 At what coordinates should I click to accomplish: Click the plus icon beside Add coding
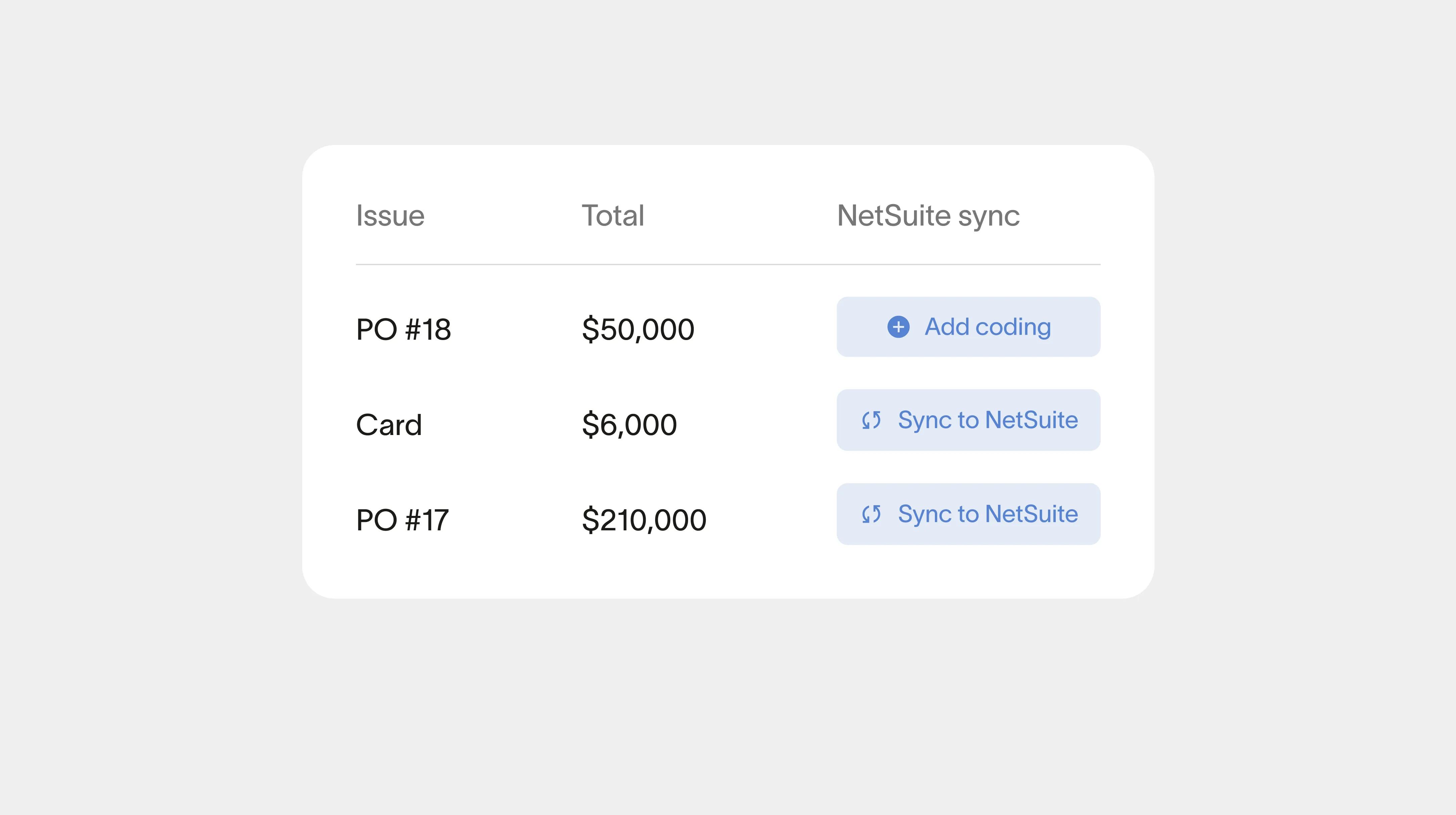(898, 327)
